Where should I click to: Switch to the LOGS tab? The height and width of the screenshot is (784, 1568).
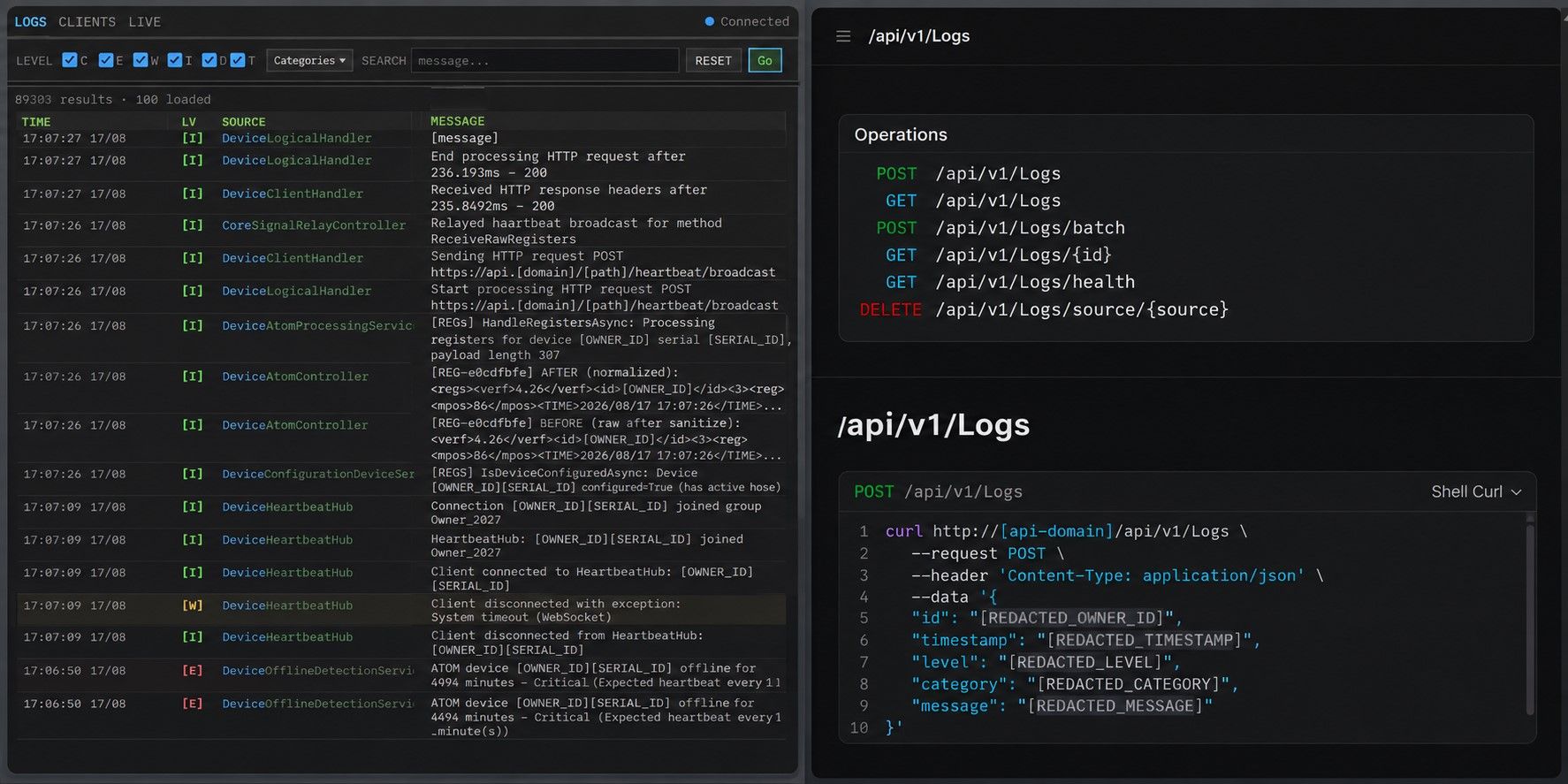click(x=31, y=21)
